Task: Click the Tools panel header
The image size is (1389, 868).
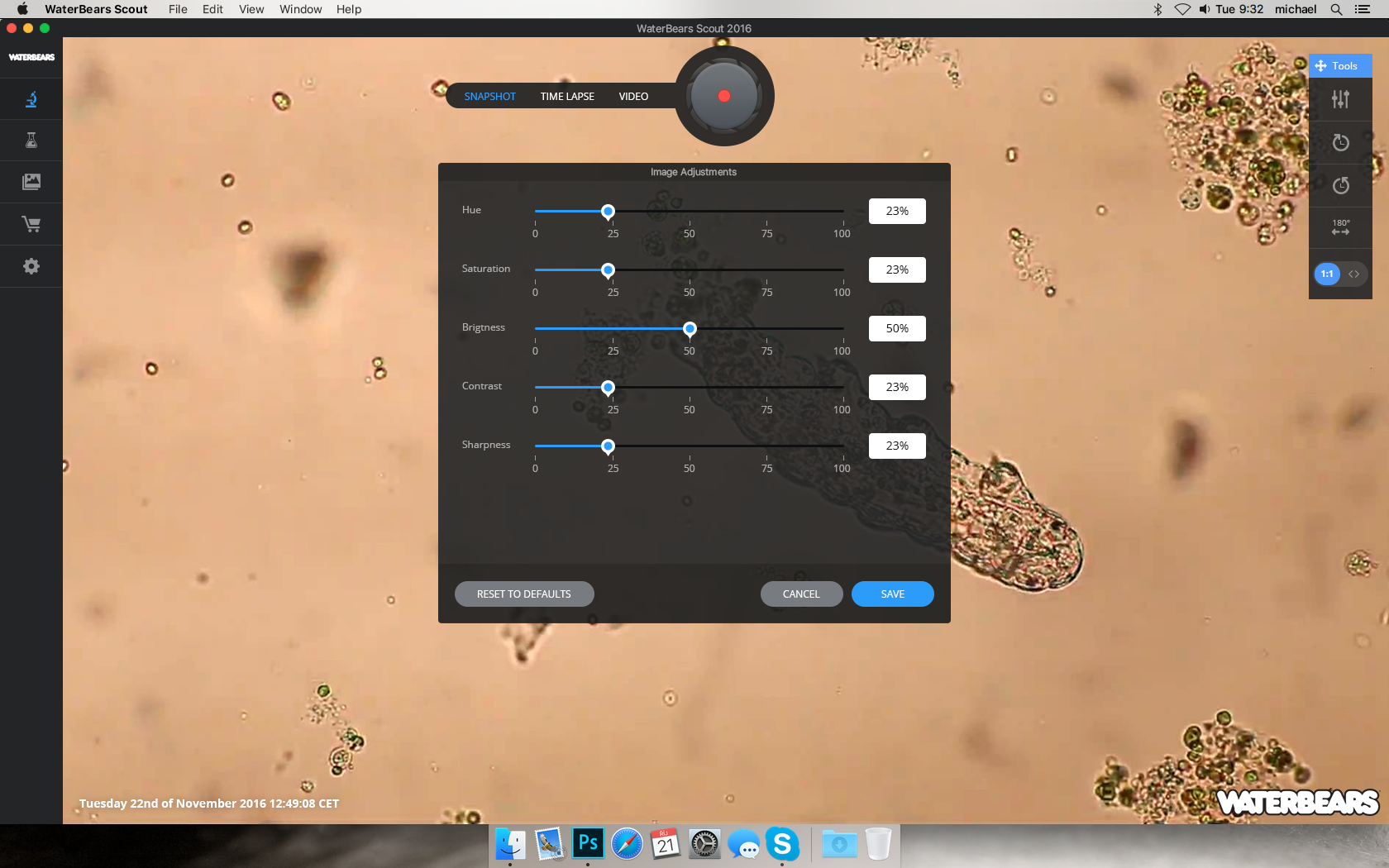Action: [x=1340, y=66]
